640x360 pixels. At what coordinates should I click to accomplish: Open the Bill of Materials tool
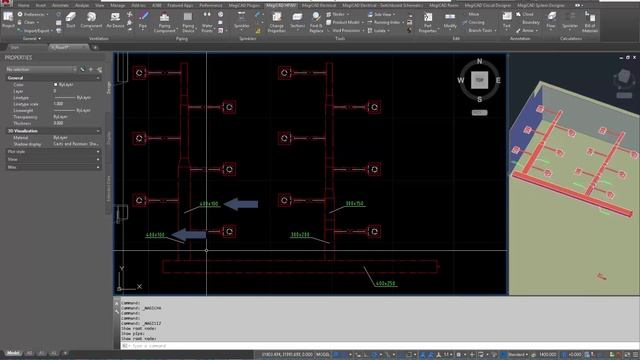(x=590, y=22)
